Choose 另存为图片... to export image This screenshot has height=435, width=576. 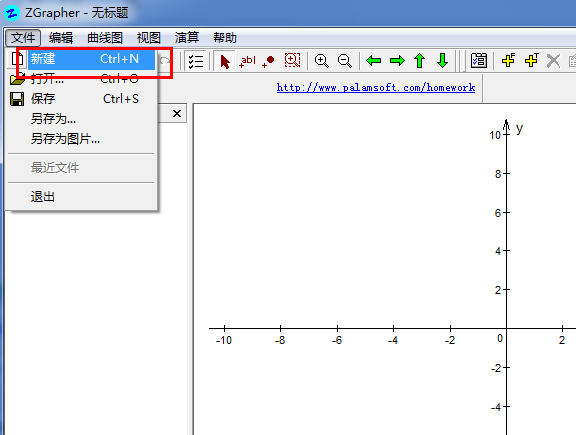click(82, 139)
